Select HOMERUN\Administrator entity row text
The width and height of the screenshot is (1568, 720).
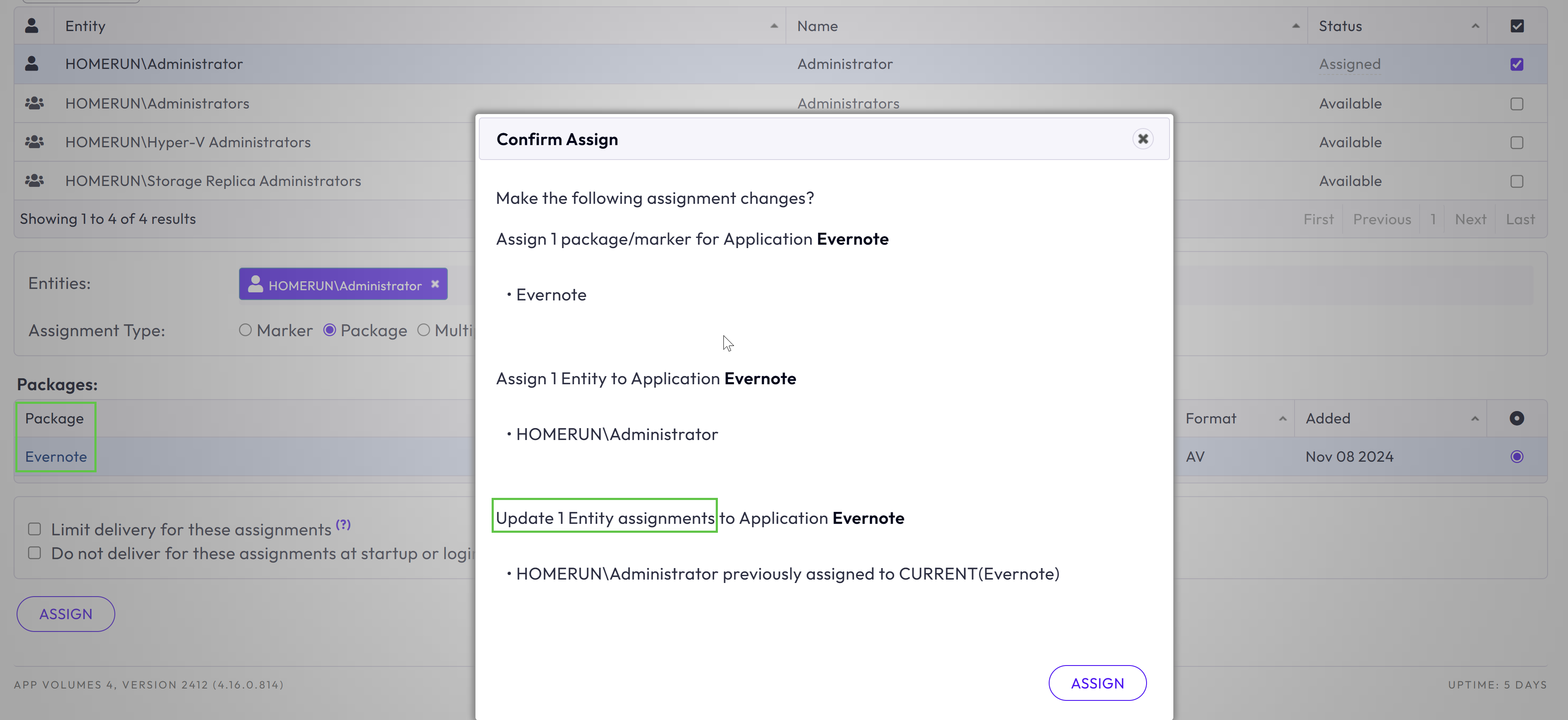point(154,63)
